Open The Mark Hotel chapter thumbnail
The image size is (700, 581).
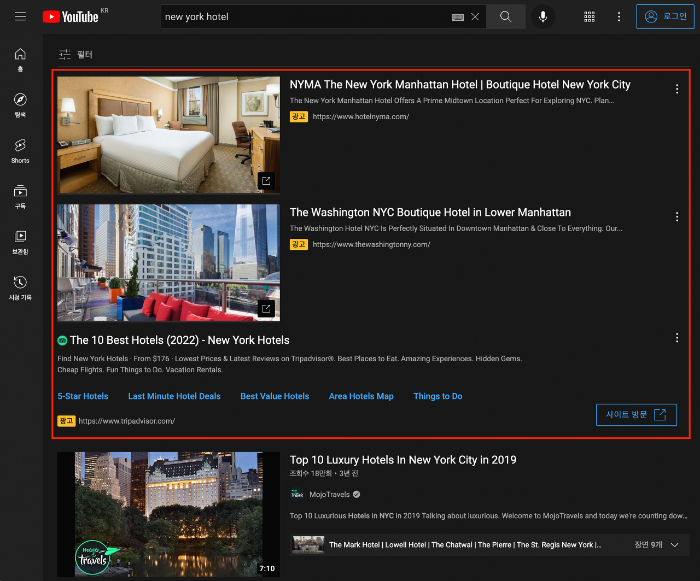click(308, 545)
